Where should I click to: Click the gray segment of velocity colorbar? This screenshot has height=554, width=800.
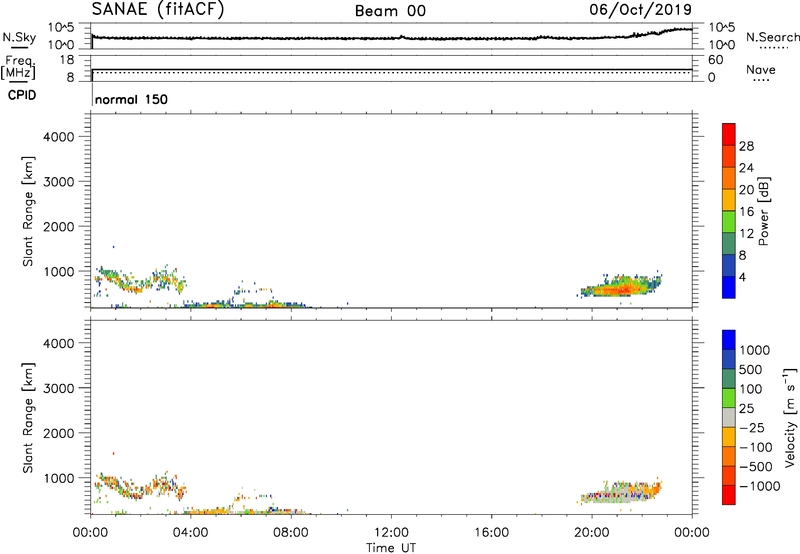(x=729, y=417)
